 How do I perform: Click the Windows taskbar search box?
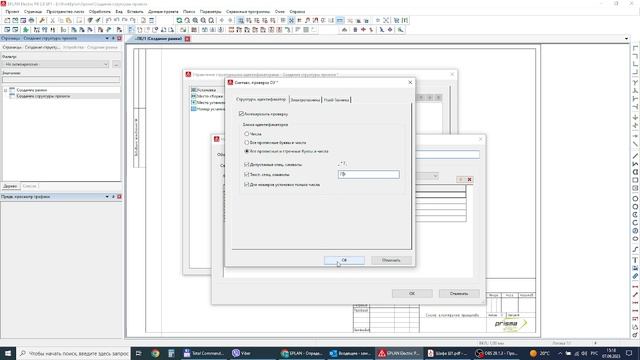click(x=73, y=353)
